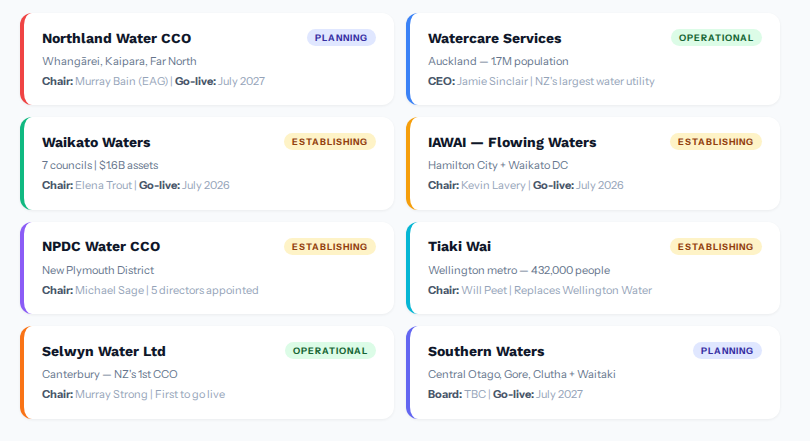This screenshot has height=441, width=810.
Task: Open the Selwyn Water Ltd title
Action: tap(104, 351)
